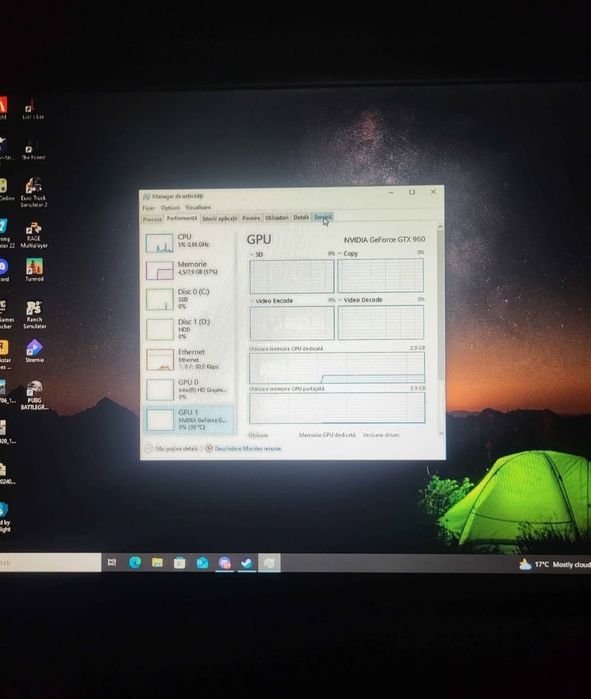Open the chat app icon left of Steam
The image size is (591, 699).
point(224,563)
